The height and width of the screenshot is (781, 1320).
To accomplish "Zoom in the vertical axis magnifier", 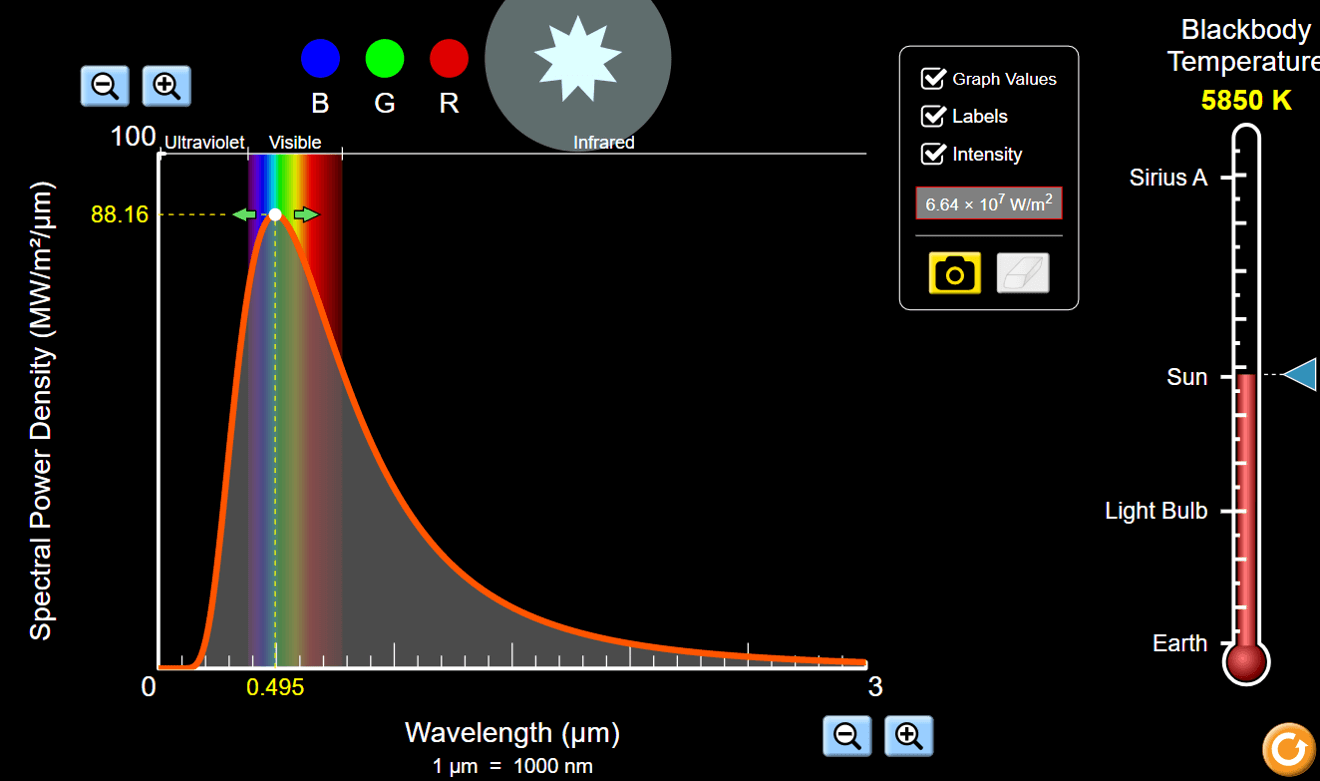I will (x=166, y=86).
